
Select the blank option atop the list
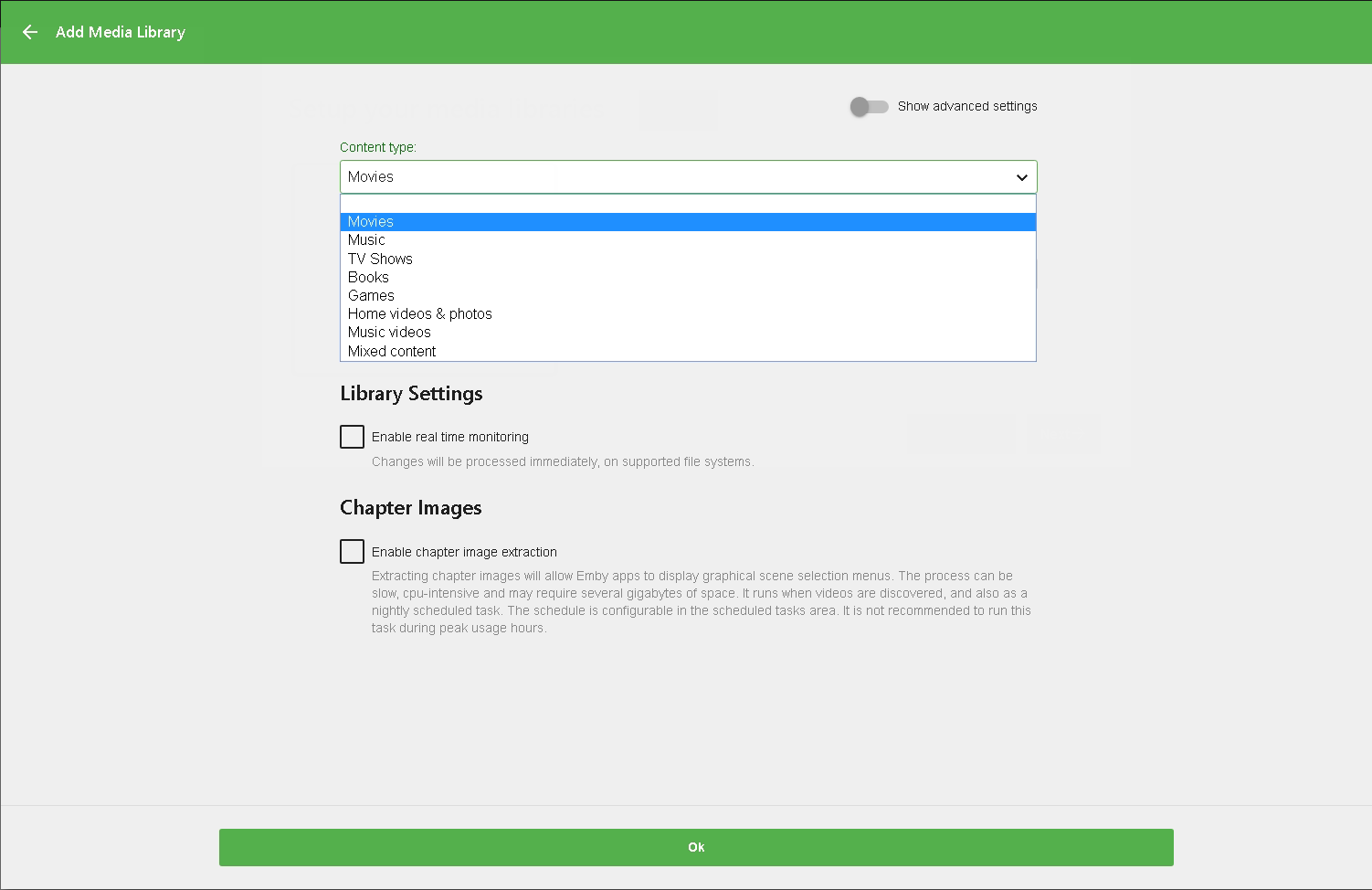pos(688,204)
